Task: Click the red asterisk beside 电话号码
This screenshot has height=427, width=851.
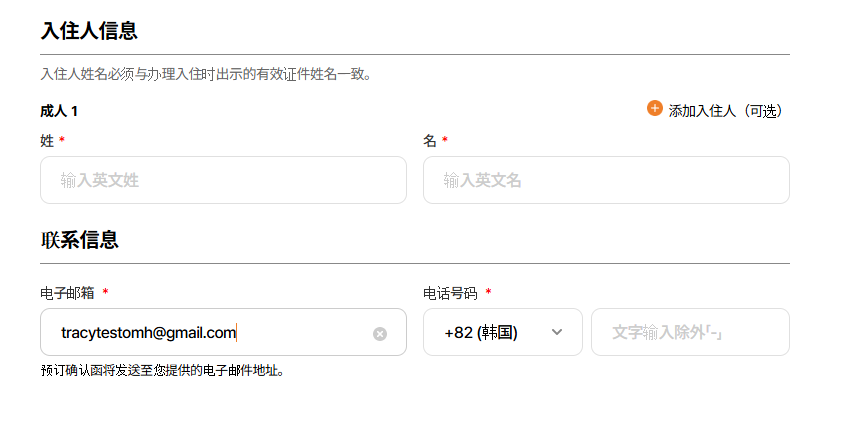Action: [x=488, y=292]
